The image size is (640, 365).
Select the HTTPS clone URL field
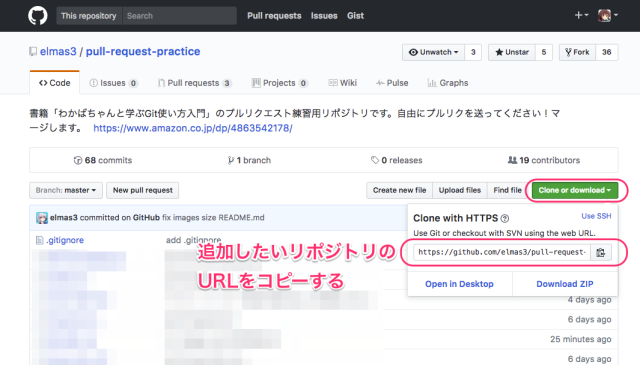click(502, 252)
